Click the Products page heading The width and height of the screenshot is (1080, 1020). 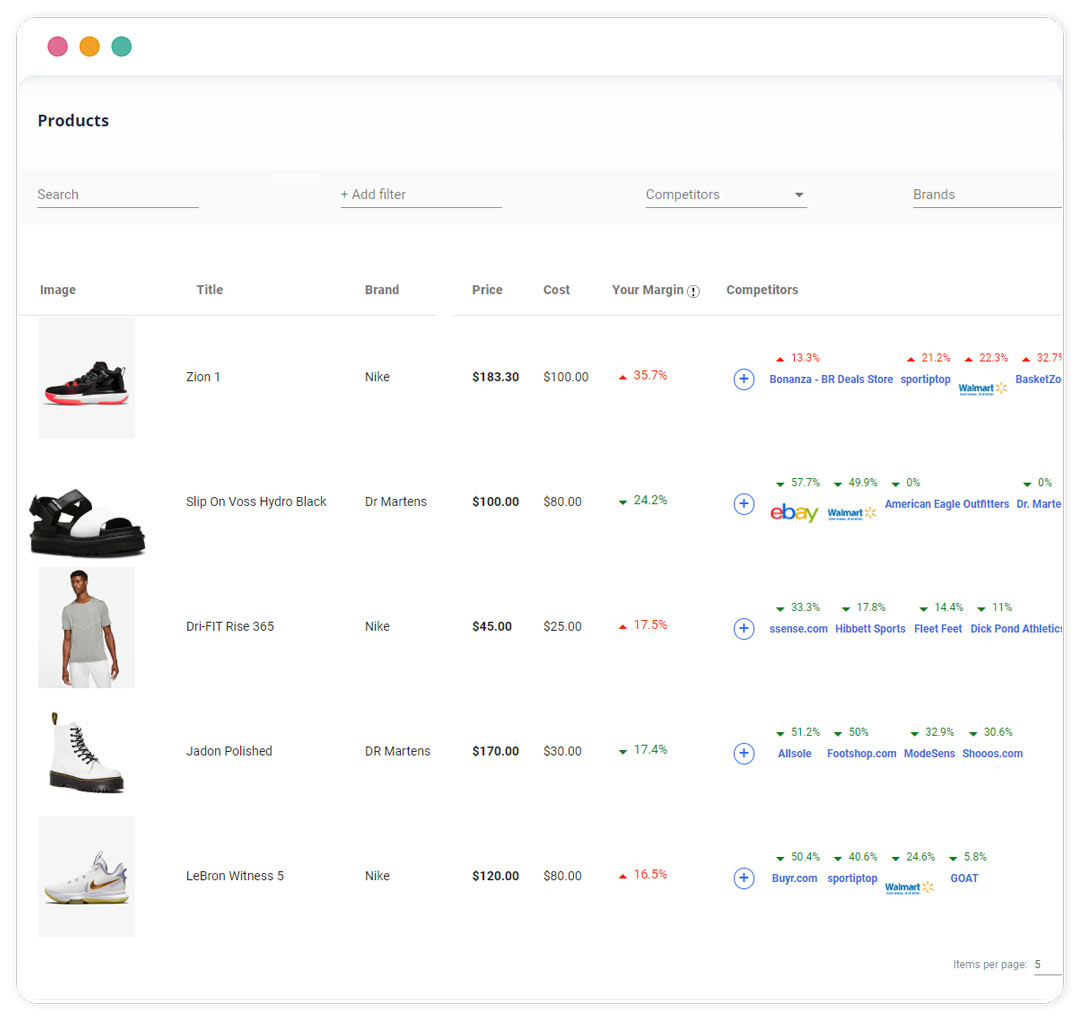tap(73, 121)
